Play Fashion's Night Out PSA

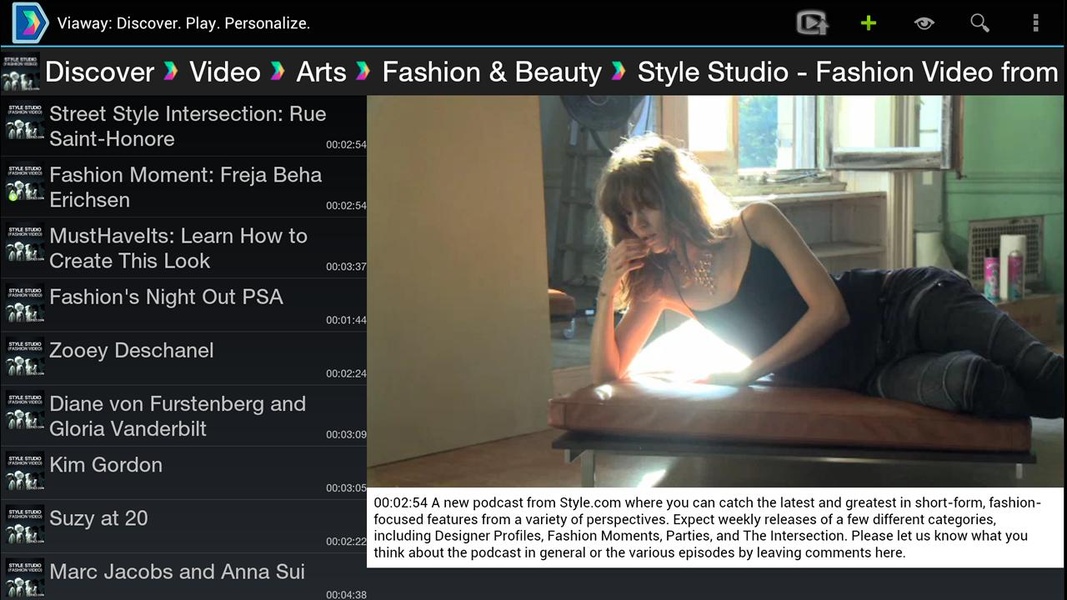click(x=184, y=305)
